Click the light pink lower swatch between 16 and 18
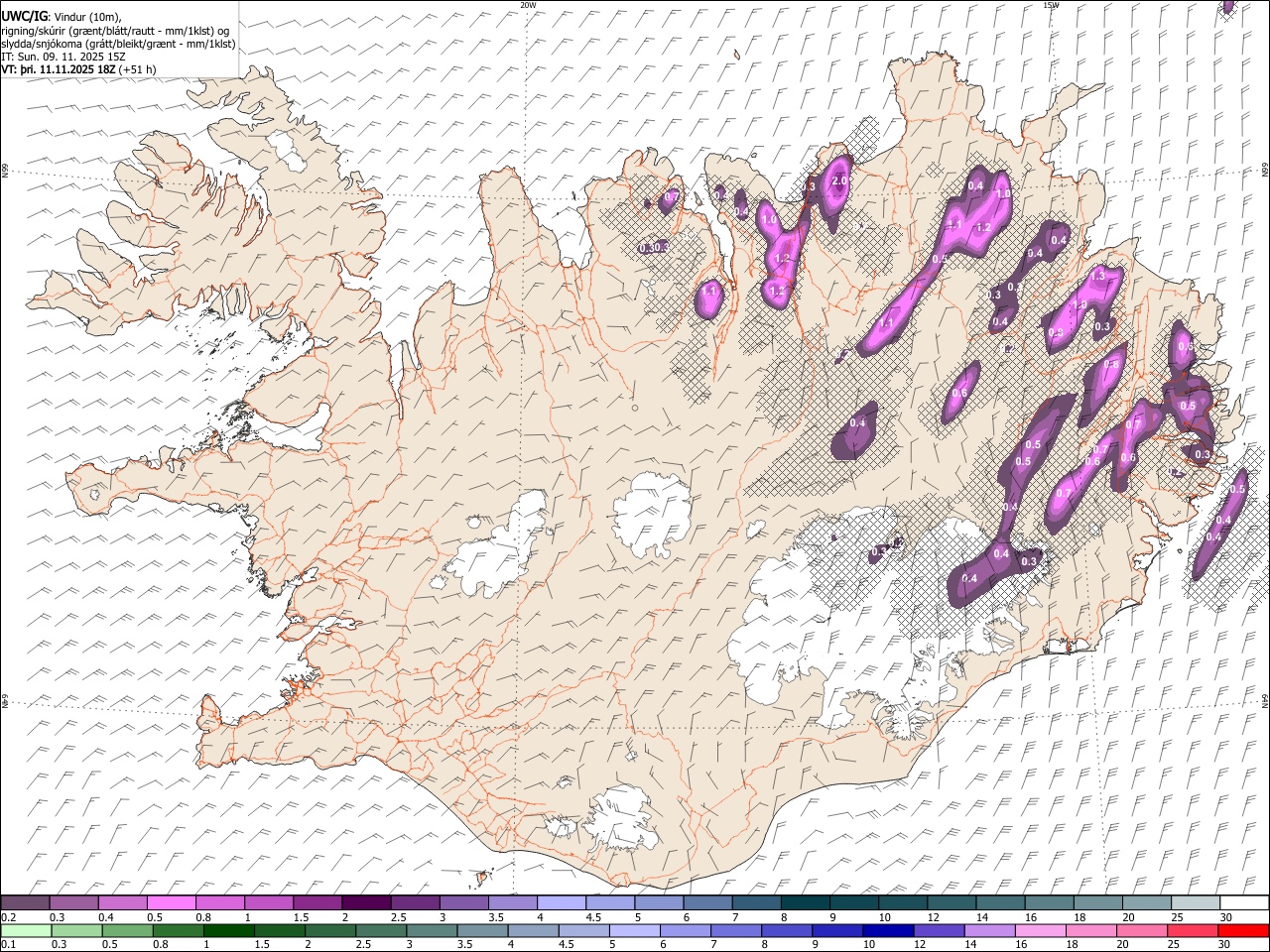Screen dimensions: 1270x952 tap(1039, 930)
